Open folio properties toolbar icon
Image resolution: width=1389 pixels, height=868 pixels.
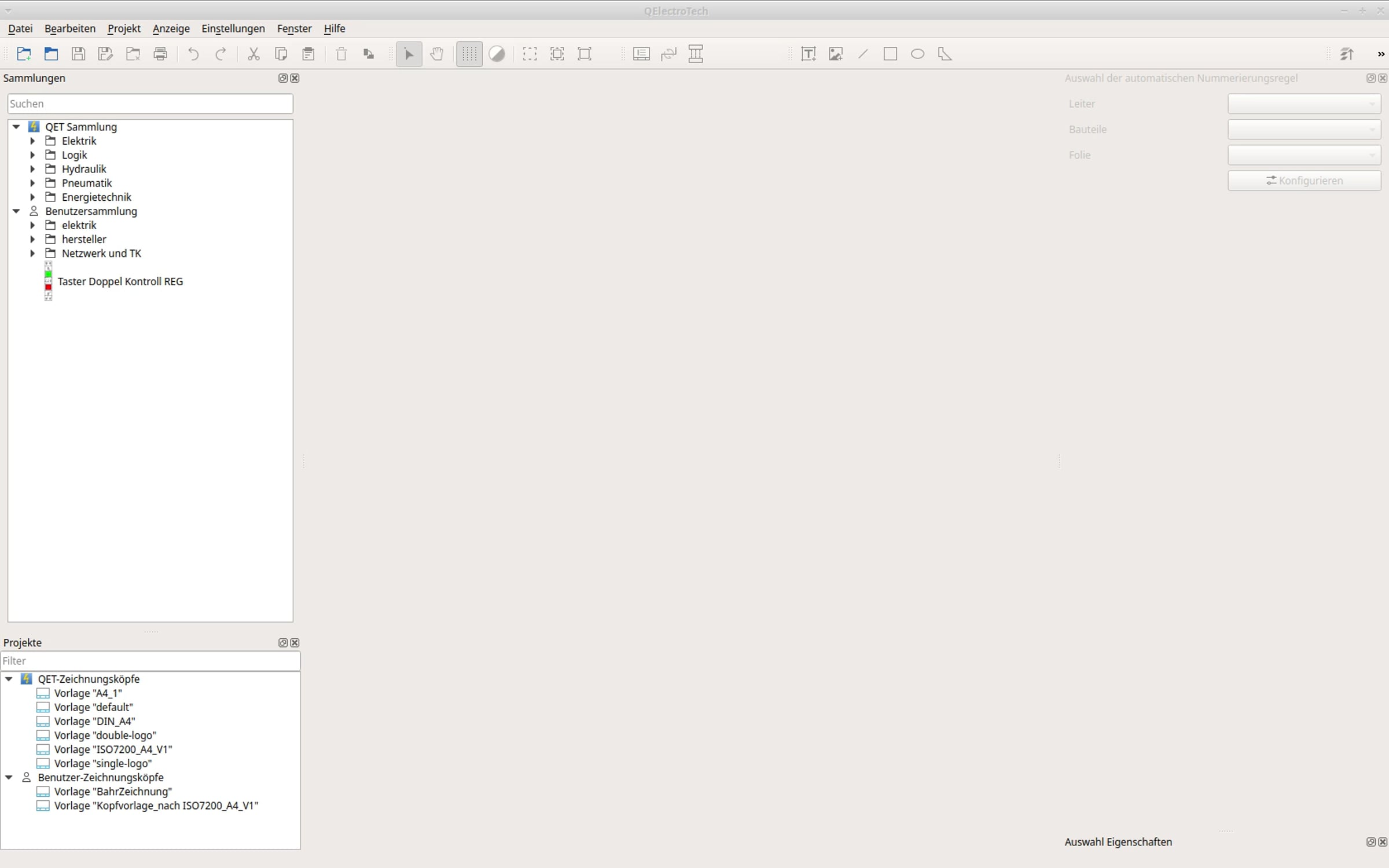tap(641, 54)
